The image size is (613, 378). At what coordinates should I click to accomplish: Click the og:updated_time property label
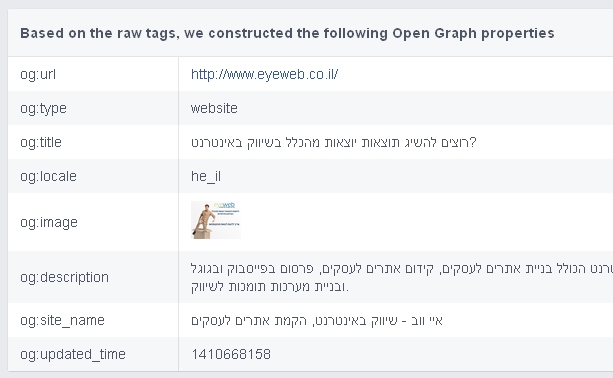(x=73, y=354)
